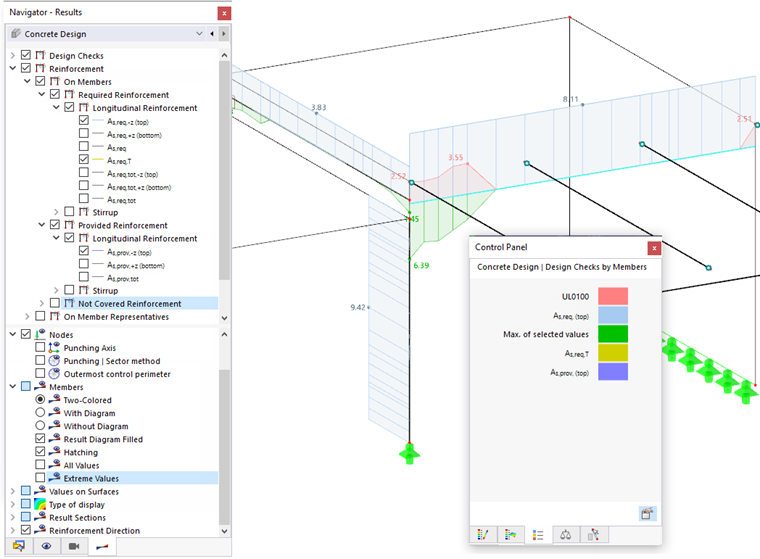Expand Values on Surfaces node

(13, 491)
